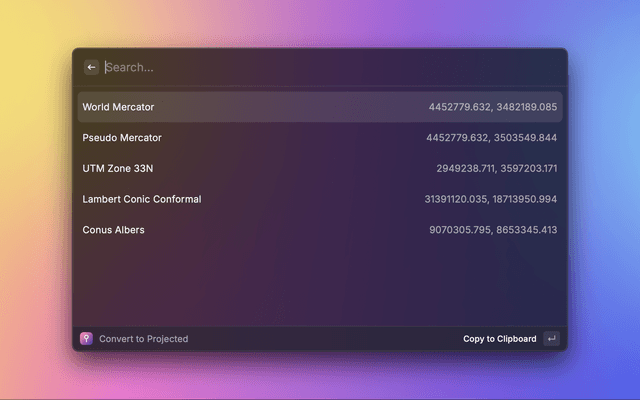Screen dimensions: 640x400
Task: Click the extension pin icon in footer
Action: (x=86, y=339)
